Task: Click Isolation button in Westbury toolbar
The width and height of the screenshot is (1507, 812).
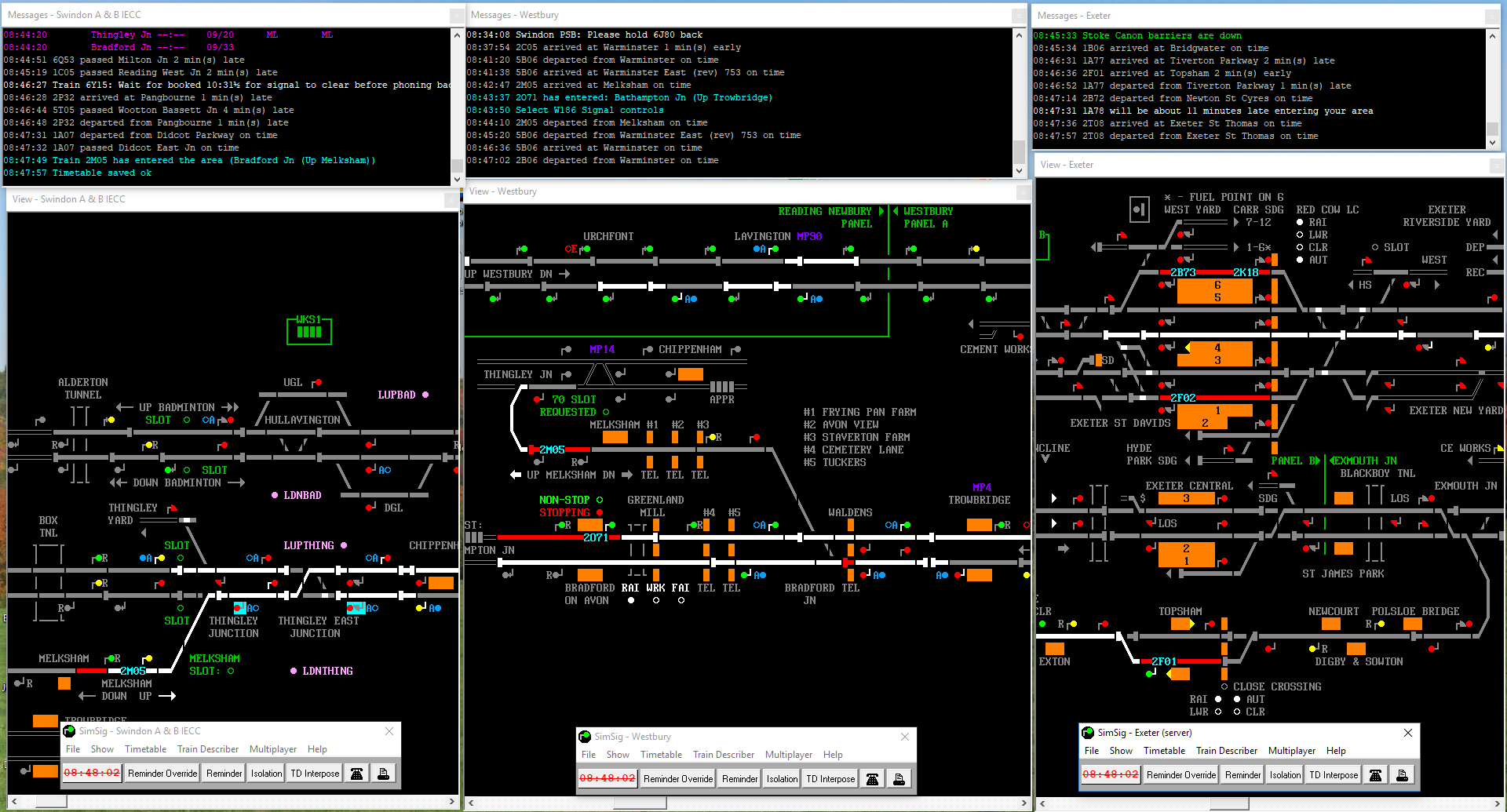Action: pos(783,779)
